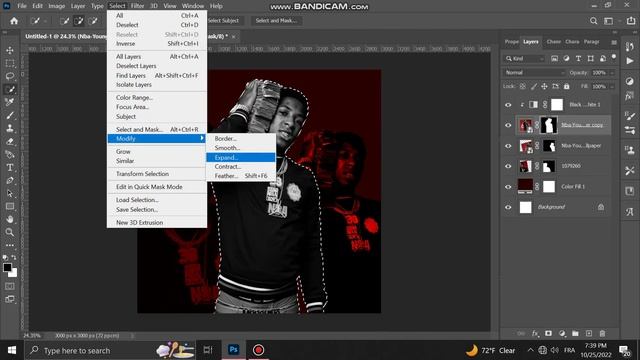Click the Home icon in options bar
This screenshot has height=360, width=640.
coord(14,21)
